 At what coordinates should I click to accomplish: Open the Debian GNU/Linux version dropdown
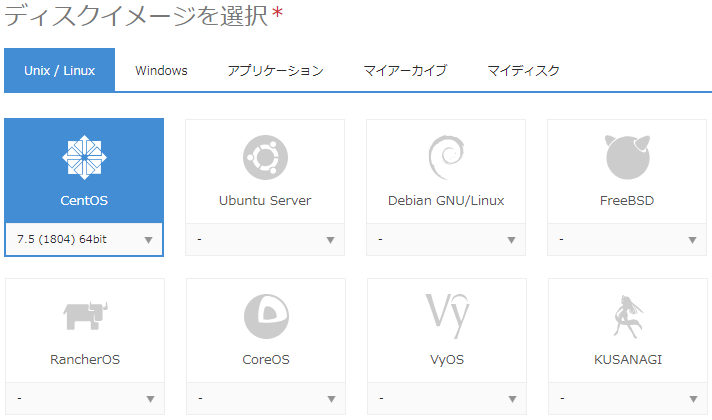click(x=445, y=240)
